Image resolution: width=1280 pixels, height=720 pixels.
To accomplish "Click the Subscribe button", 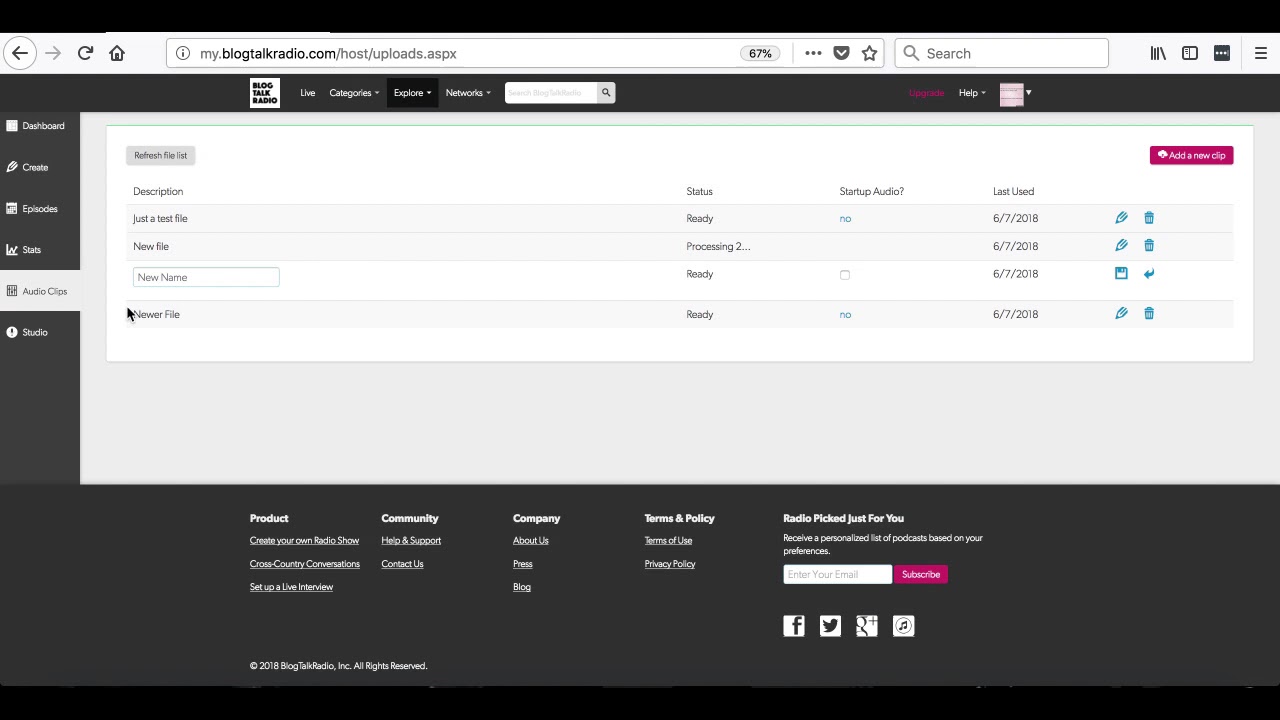I will click(x=921, y=574).
